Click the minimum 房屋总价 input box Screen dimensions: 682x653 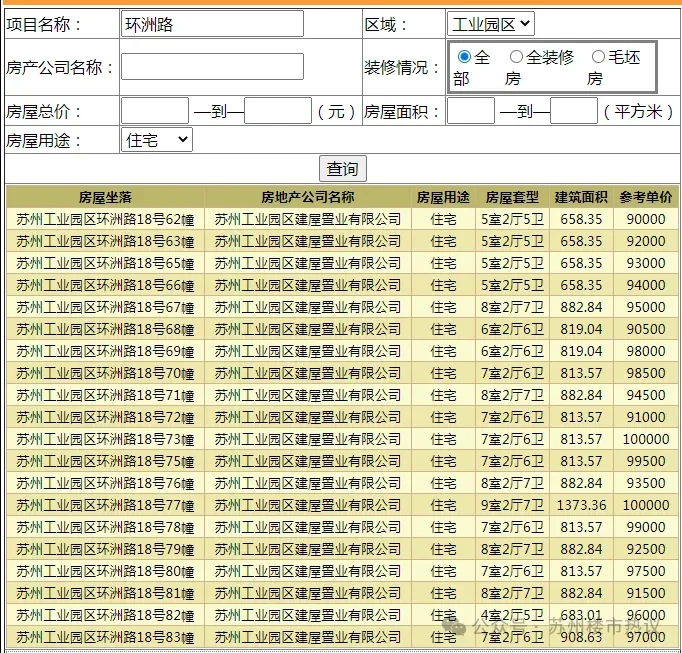pyautogui.click(x=155, y=111)
